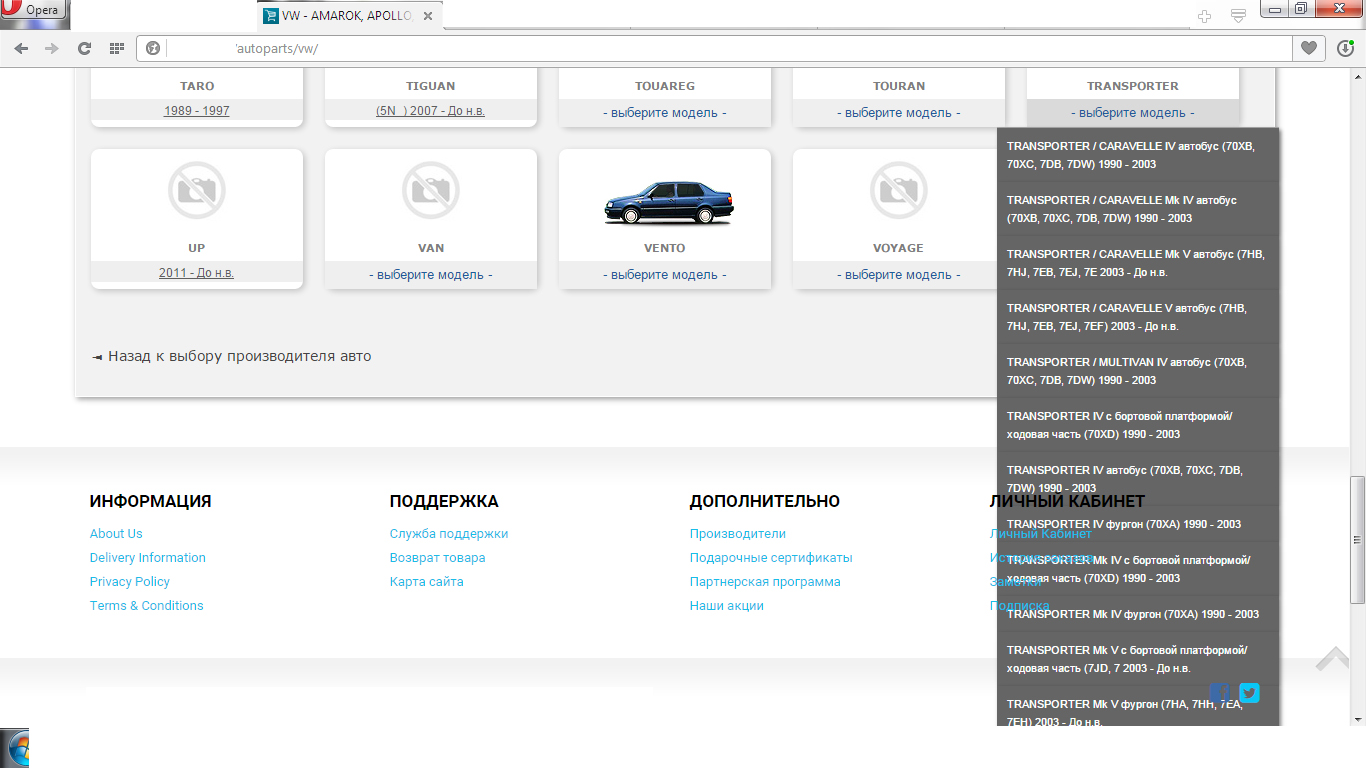Screen dimensions: 1366x768
Task: Open the Opera menu button
Action: [x=34, y=10]
